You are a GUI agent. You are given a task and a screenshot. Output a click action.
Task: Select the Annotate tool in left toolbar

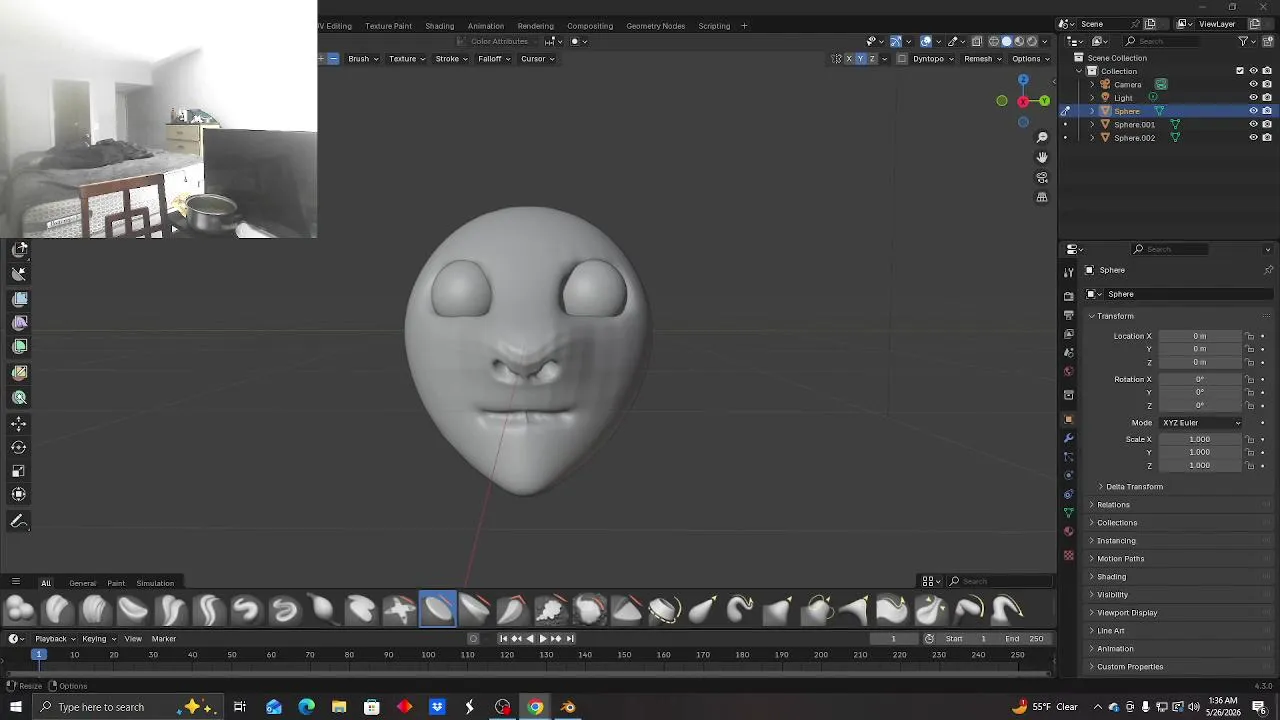(19, 521)
